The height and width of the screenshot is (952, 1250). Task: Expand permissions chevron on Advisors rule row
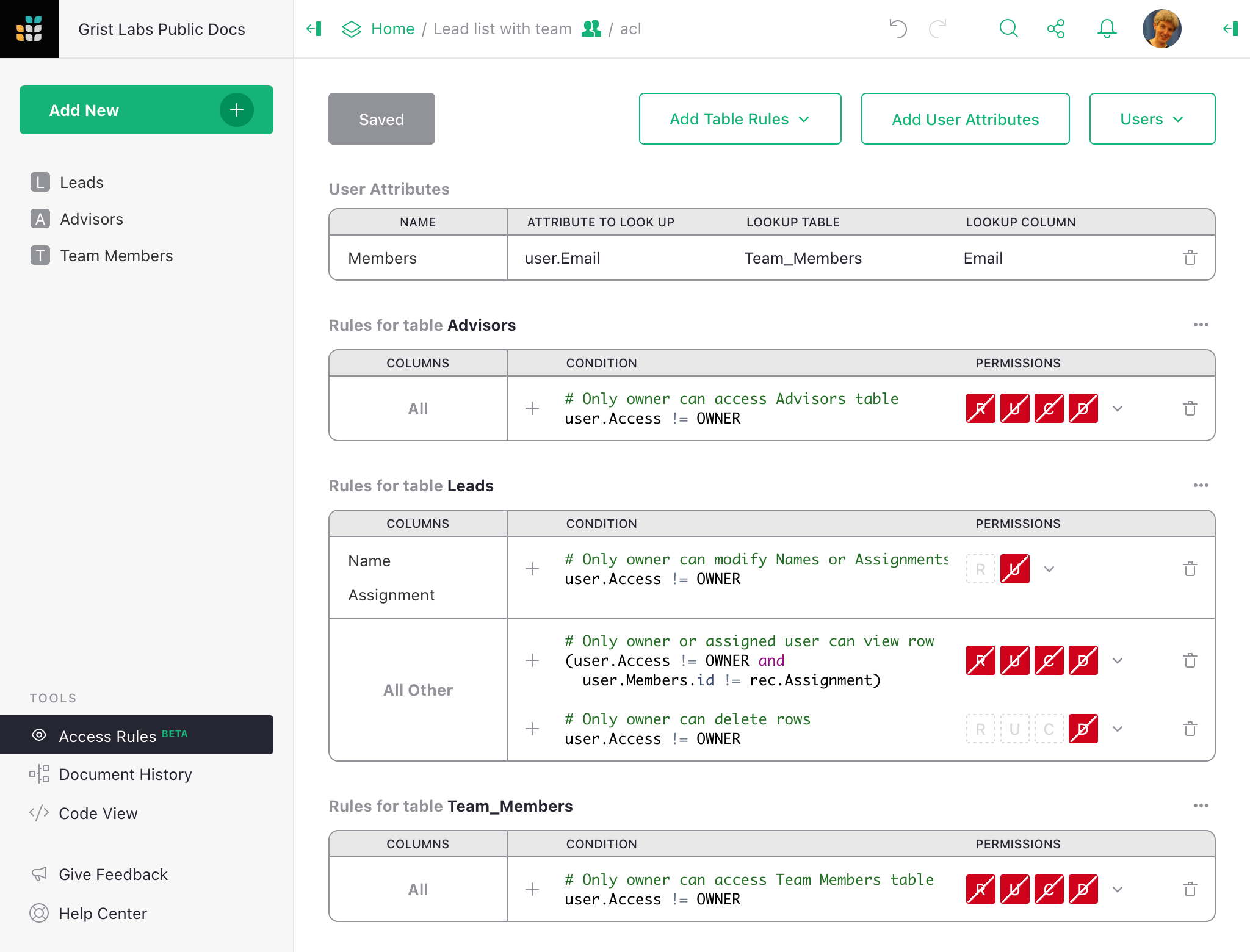[x=1117, y=409]
